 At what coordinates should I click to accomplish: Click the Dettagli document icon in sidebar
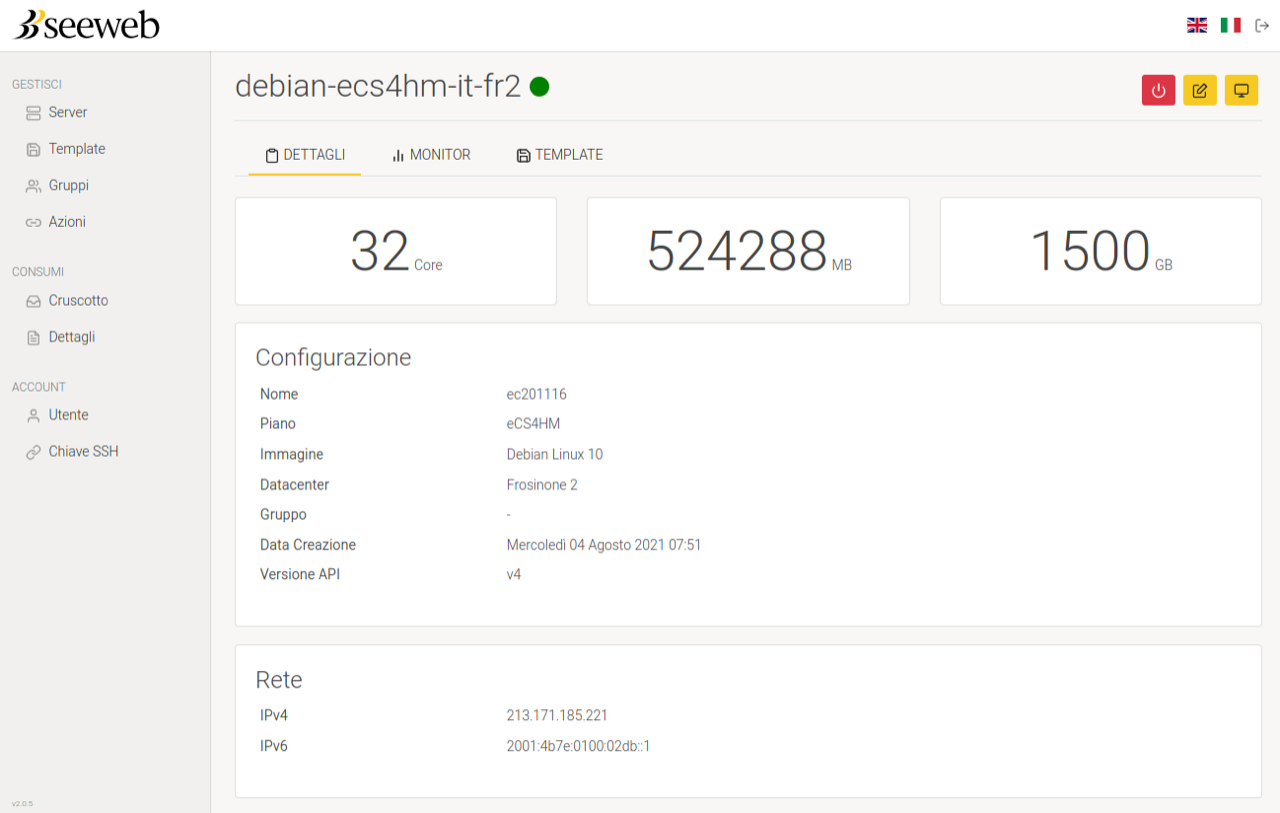[x=33, y=338]
